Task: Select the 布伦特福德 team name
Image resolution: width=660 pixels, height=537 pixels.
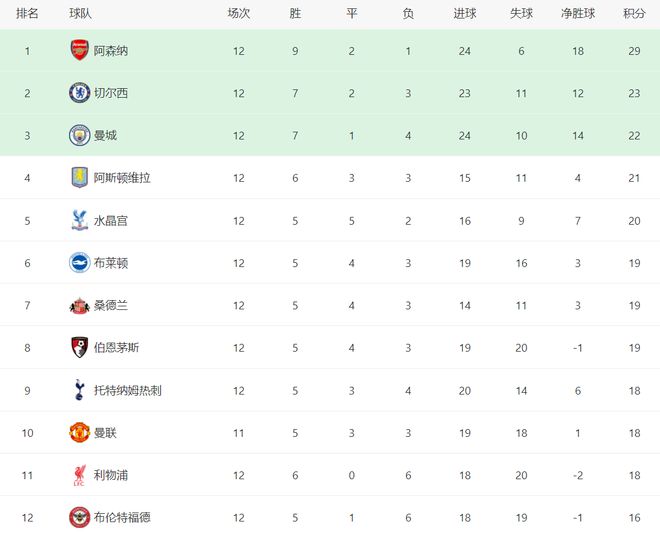Action: click(x=123, y=517)
